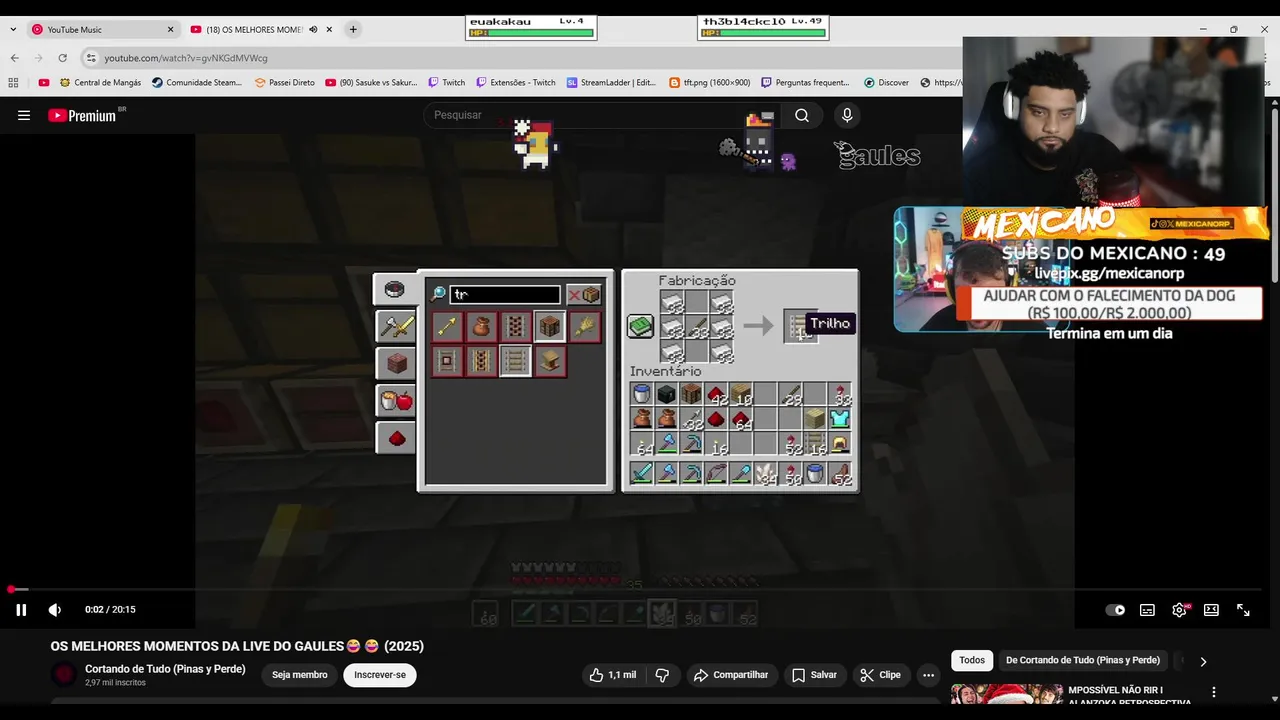This screenshot has height=720, width=1280.
Task: Pause the video
Action: tap(21, 610)
